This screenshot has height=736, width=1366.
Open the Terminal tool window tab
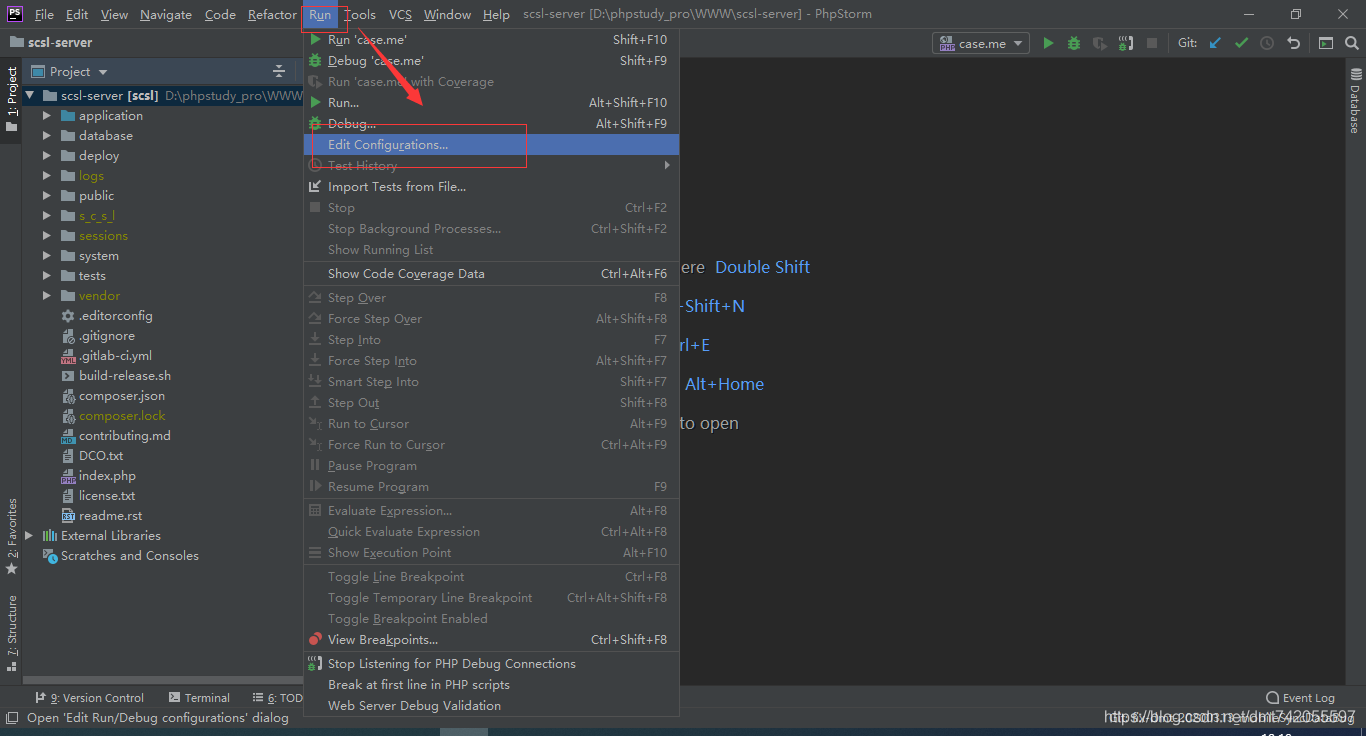coord(200,698)
